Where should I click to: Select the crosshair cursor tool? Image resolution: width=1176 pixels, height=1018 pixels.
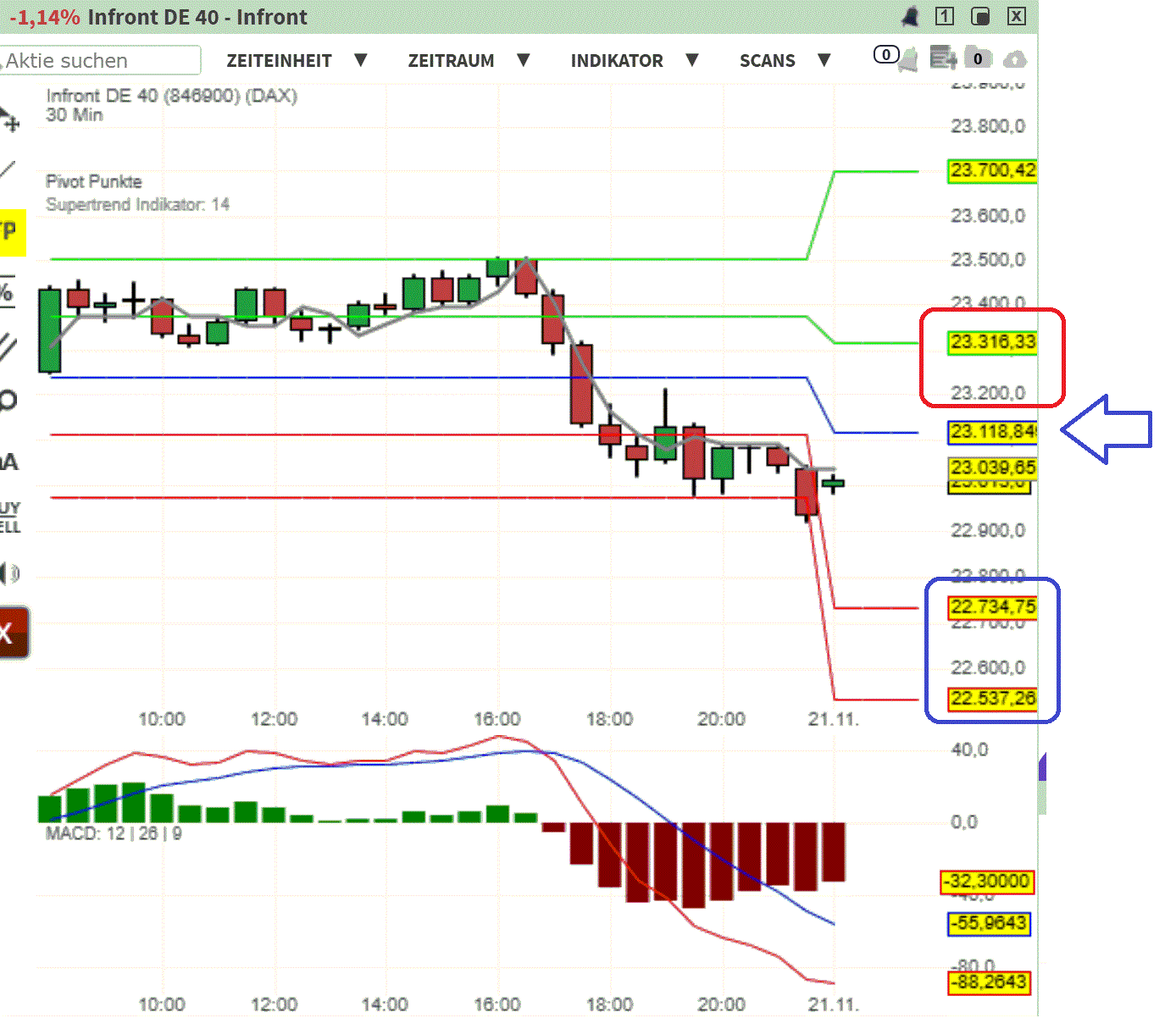click(8, 120)
